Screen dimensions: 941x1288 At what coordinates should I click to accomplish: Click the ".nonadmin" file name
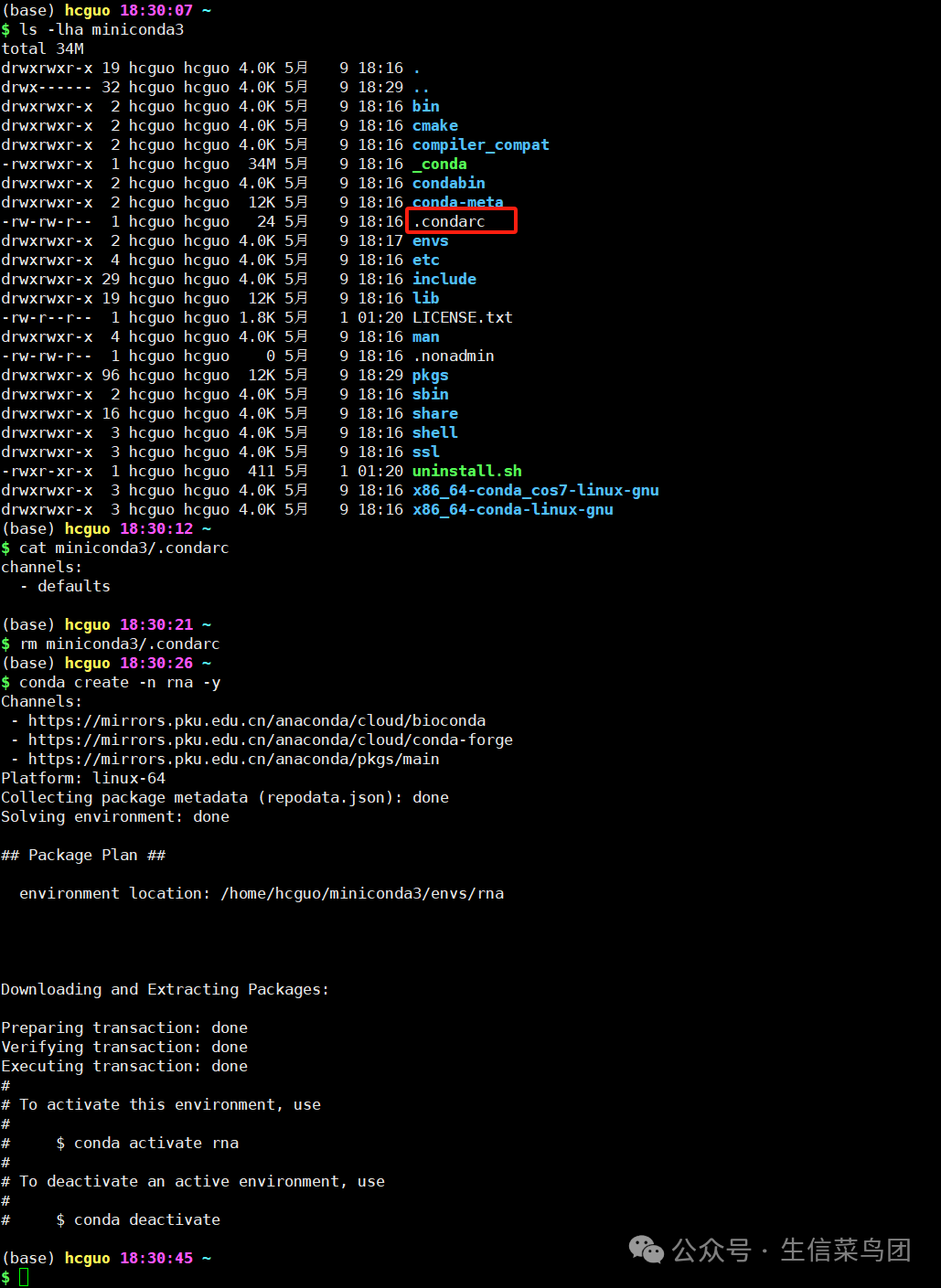pyautogui.click(x=454, y=356)
